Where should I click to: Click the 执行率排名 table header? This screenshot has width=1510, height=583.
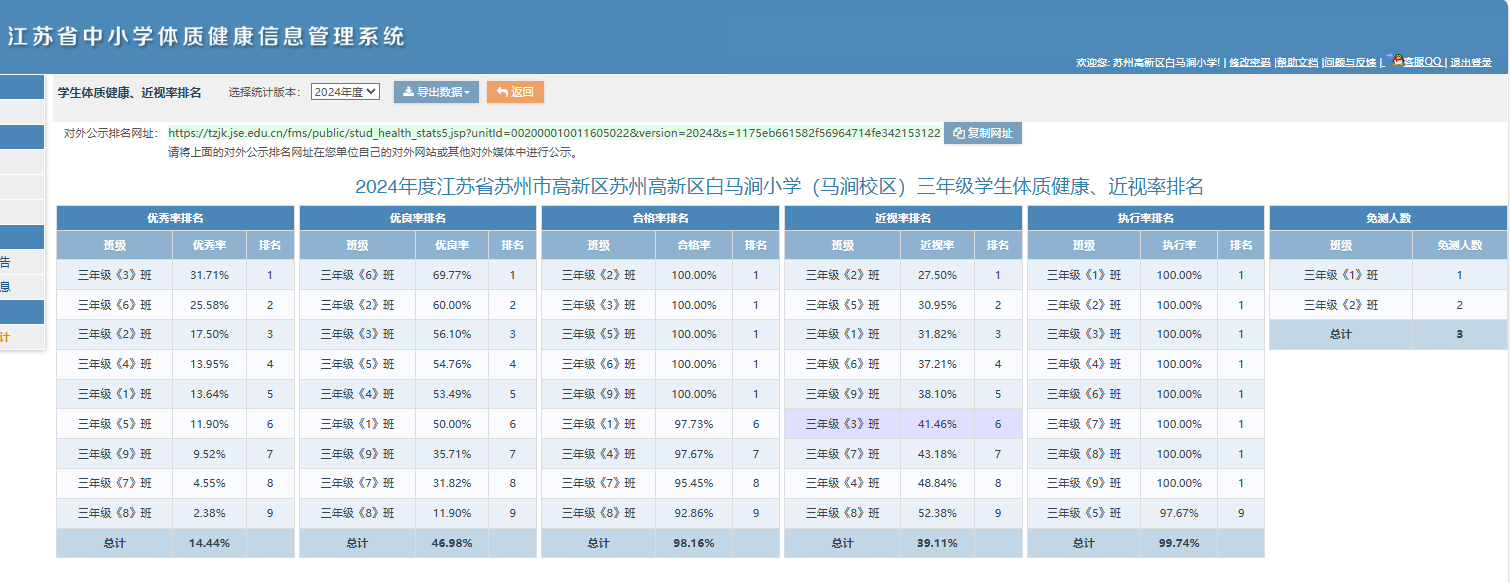pos(1146,218)
